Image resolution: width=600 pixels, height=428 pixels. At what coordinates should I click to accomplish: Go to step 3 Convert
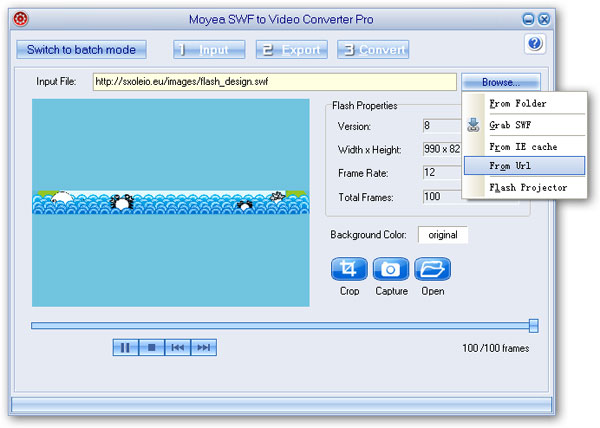pos(373,50)
